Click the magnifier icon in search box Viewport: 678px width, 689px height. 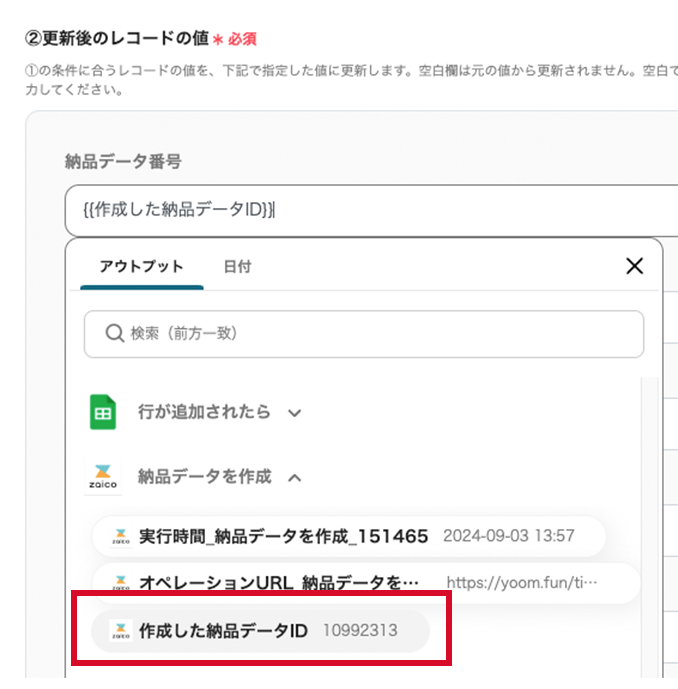114,333
